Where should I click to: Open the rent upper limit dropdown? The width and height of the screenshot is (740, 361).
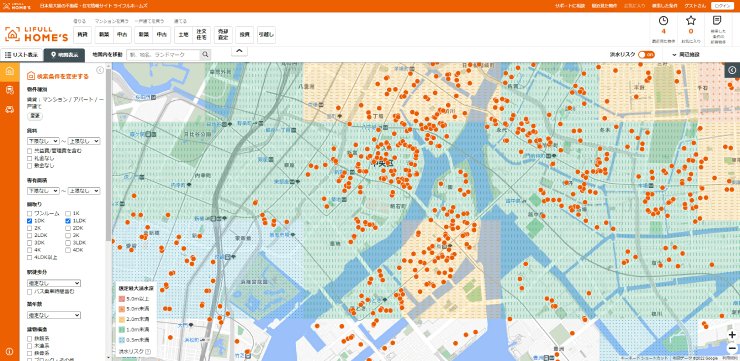84,141
